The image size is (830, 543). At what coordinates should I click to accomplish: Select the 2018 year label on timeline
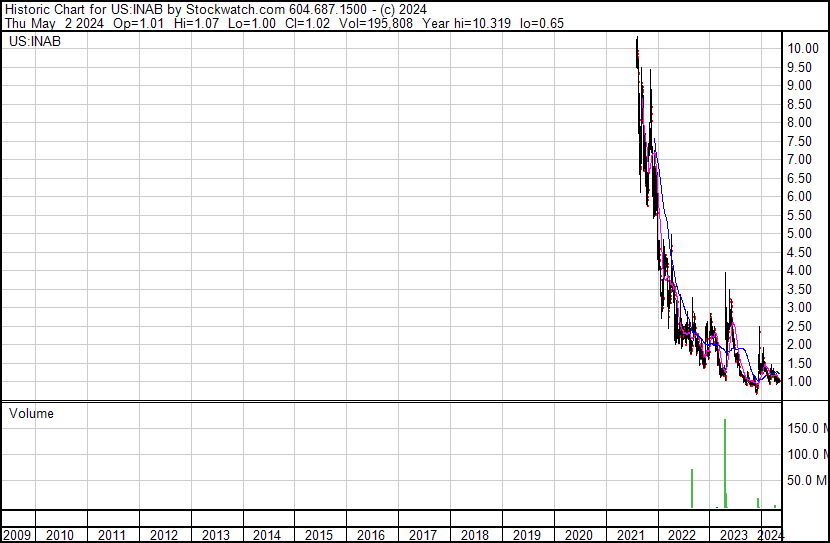point(474,535)
